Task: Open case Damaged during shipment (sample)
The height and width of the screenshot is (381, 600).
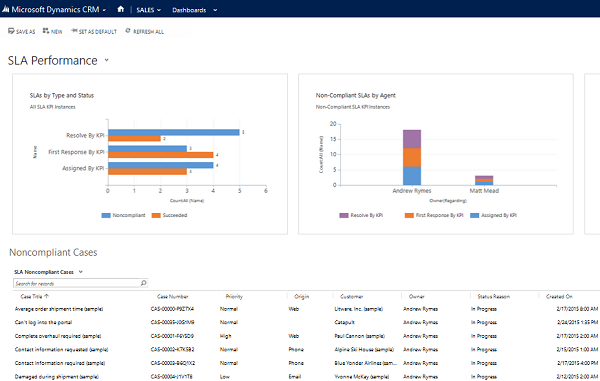Action: 57,377
